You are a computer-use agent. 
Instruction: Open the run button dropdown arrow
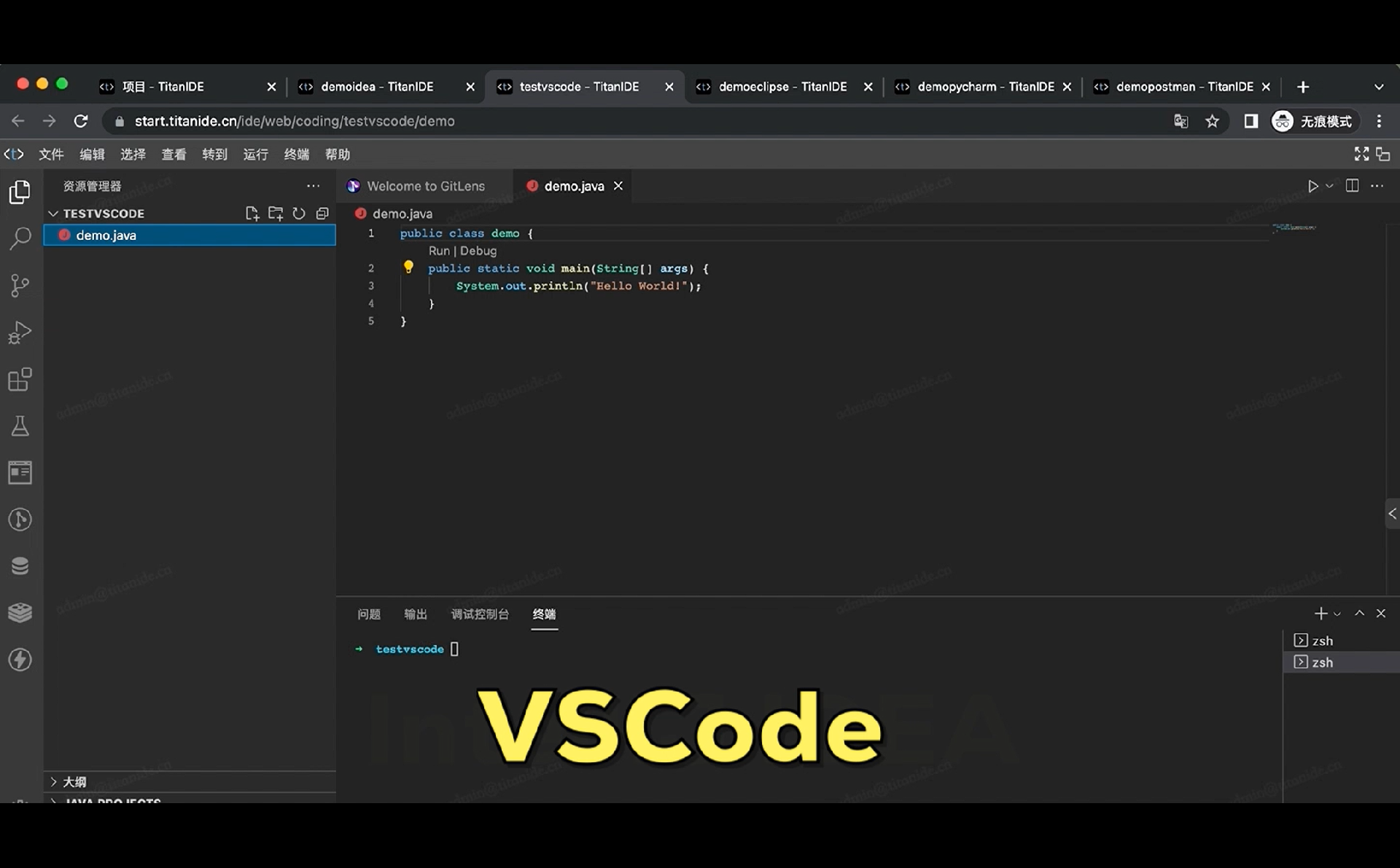(x=1329, y=186)
